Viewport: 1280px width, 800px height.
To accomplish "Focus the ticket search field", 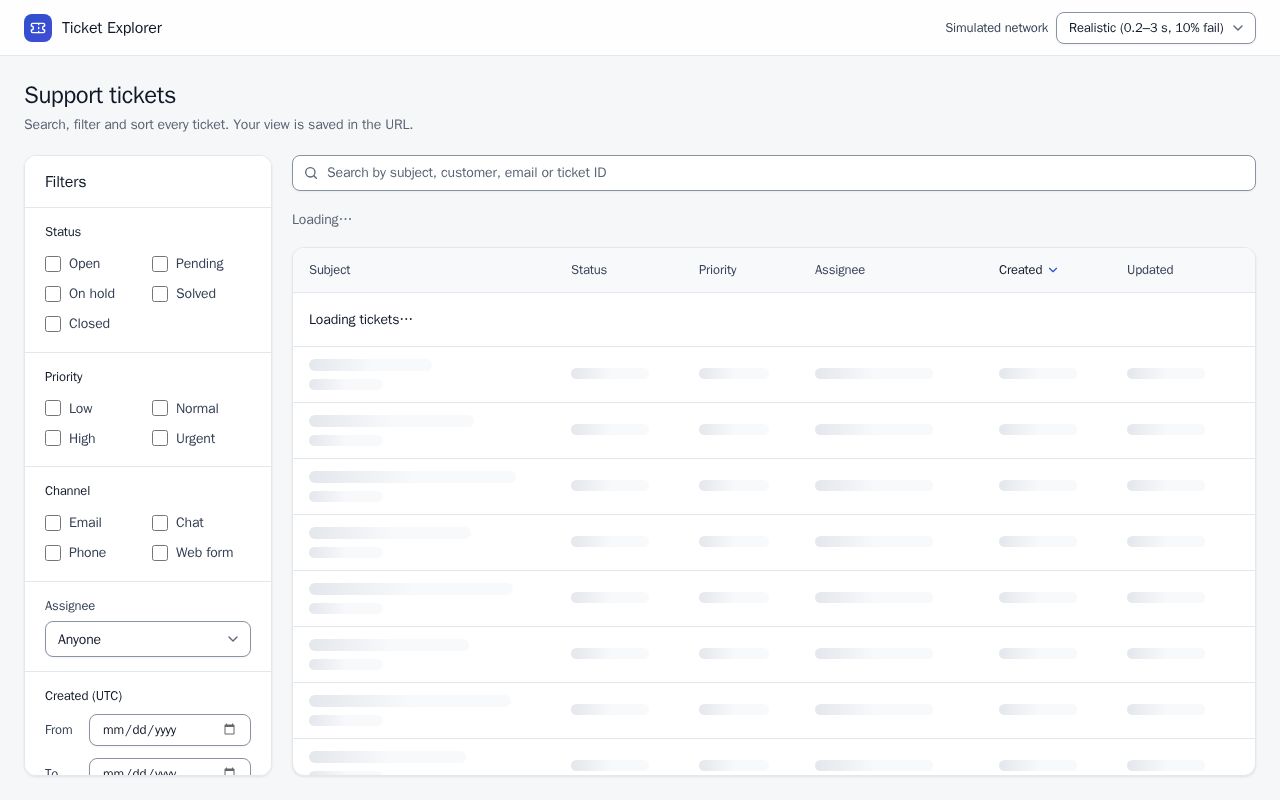I will pyautogui.click(x=774, y=173).
